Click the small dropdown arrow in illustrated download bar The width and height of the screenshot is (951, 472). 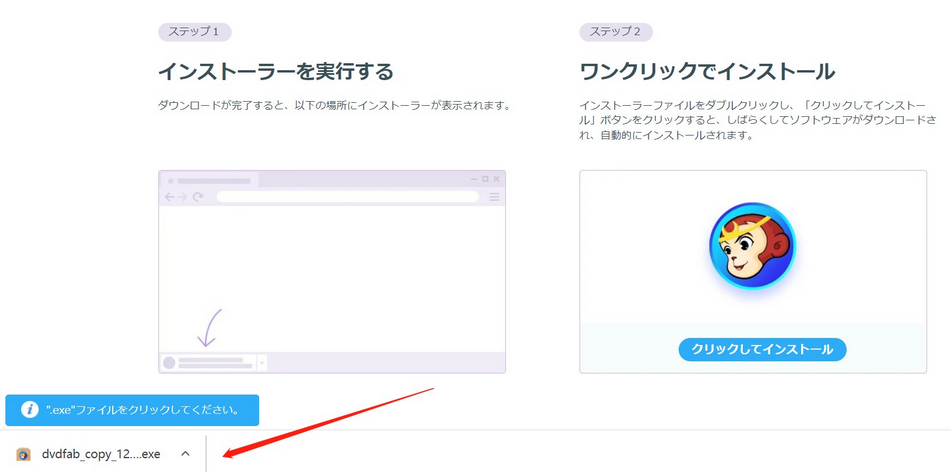pyautogui.click(x=262, y=362)
